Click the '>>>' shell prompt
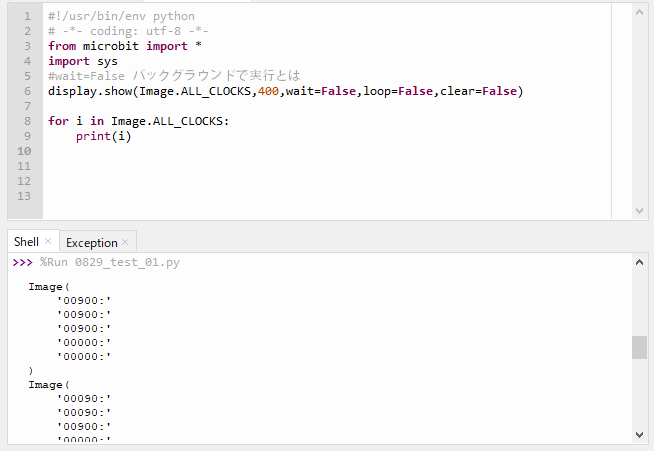Image resolution: width=654 pixels, height=451 pixels. (23, 262)
